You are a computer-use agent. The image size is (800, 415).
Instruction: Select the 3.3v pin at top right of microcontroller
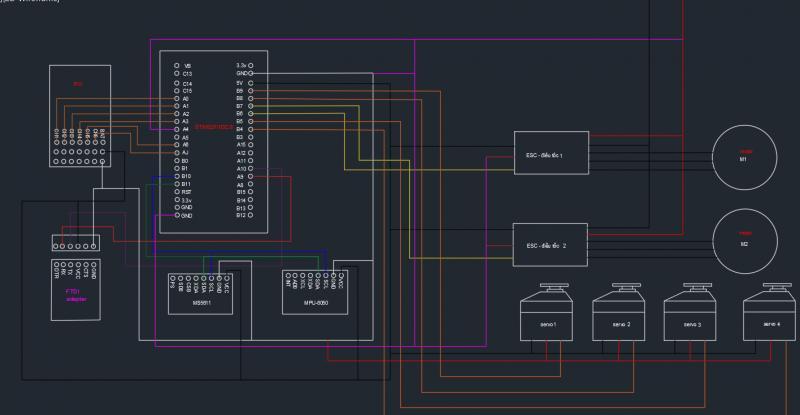[x=241, y=65]
